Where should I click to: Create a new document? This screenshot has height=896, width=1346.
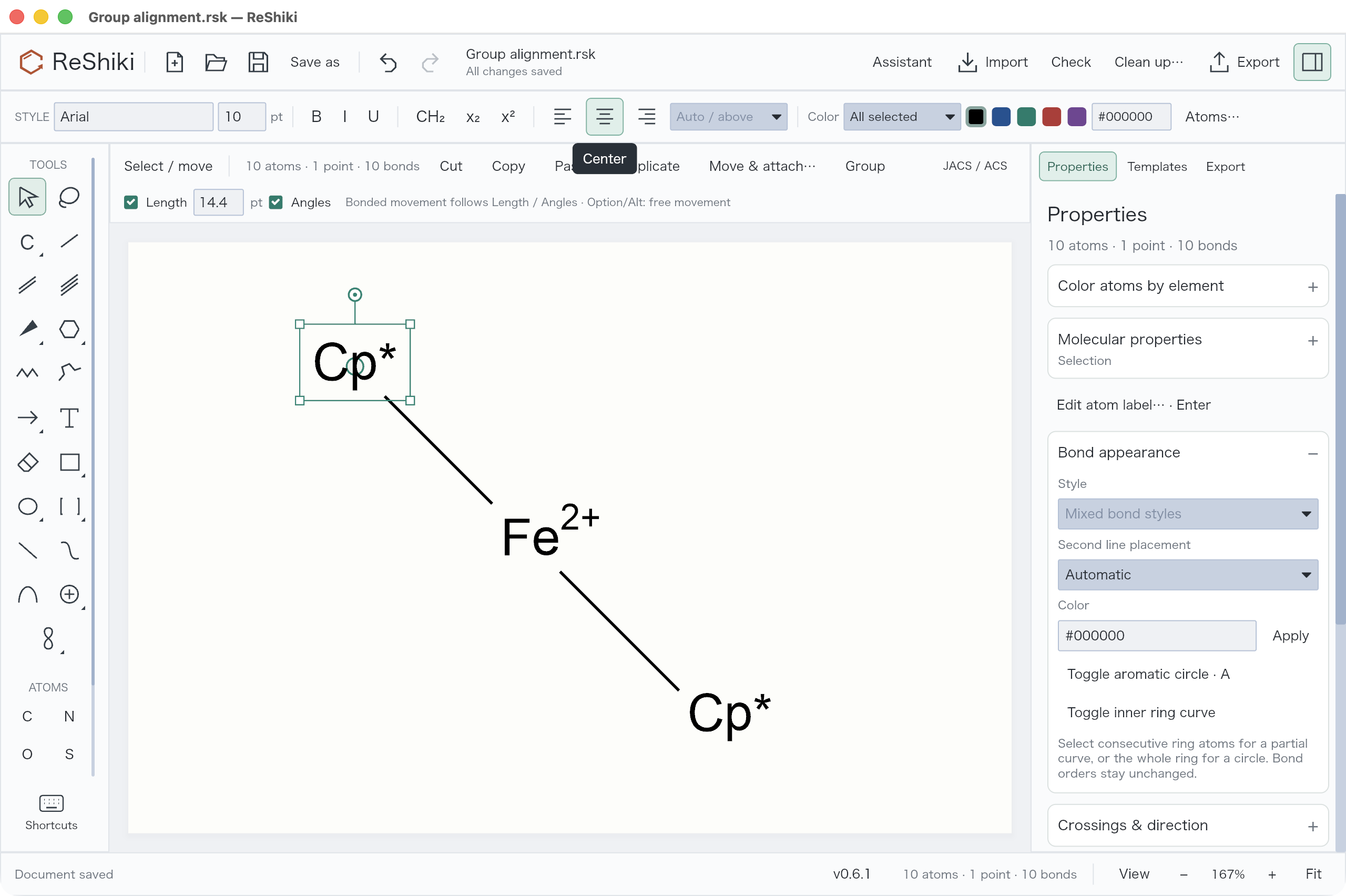click(174, 62)
